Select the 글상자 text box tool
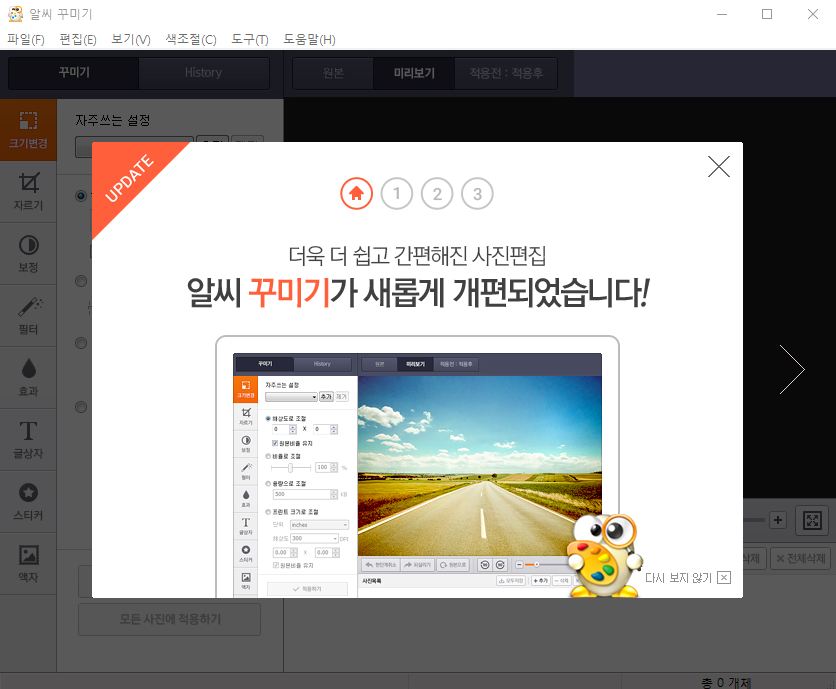836x689 pixels. pyautogui.click(x=28, y=439)
